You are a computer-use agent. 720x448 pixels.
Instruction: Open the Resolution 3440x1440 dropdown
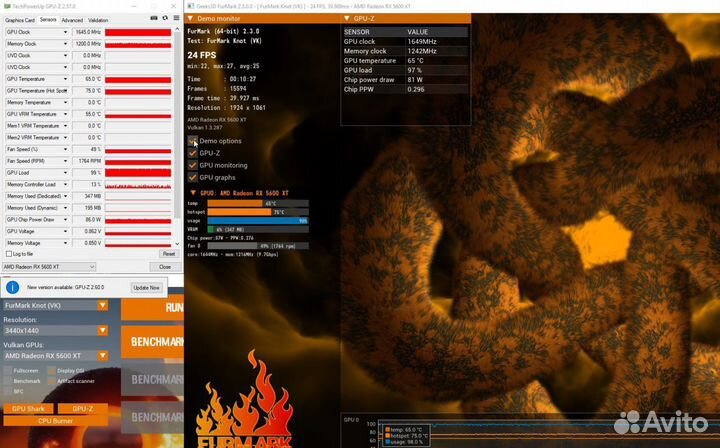[102, 330]
